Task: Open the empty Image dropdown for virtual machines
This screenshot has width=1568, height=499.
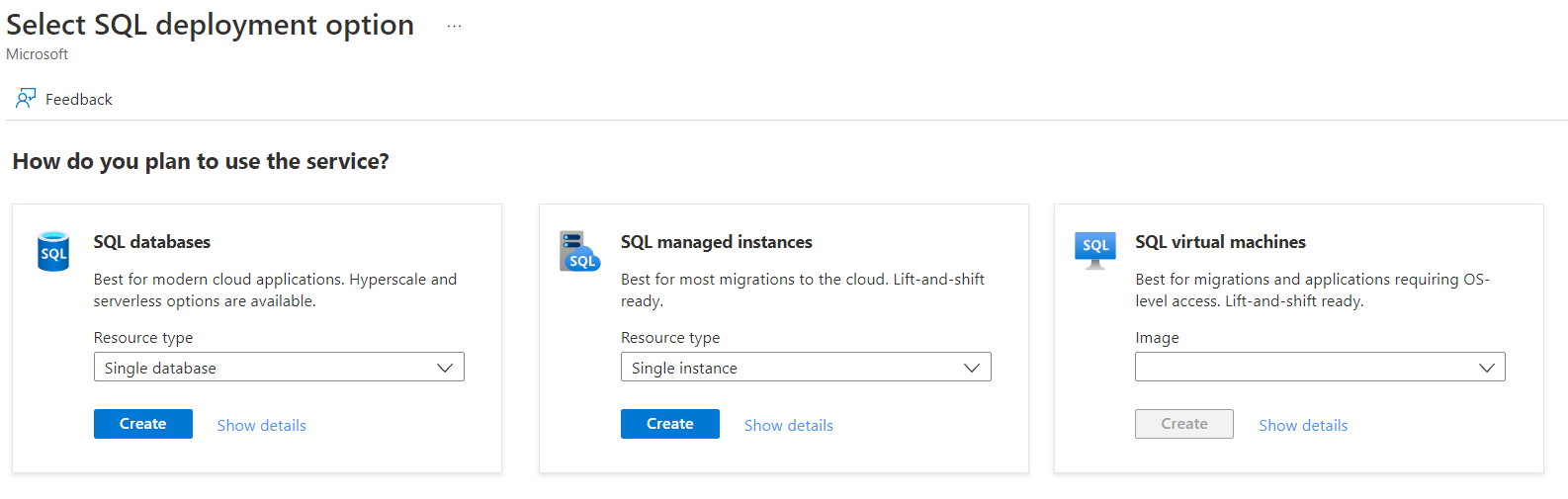Action: pyautogui.click(x=1320, y=368)
